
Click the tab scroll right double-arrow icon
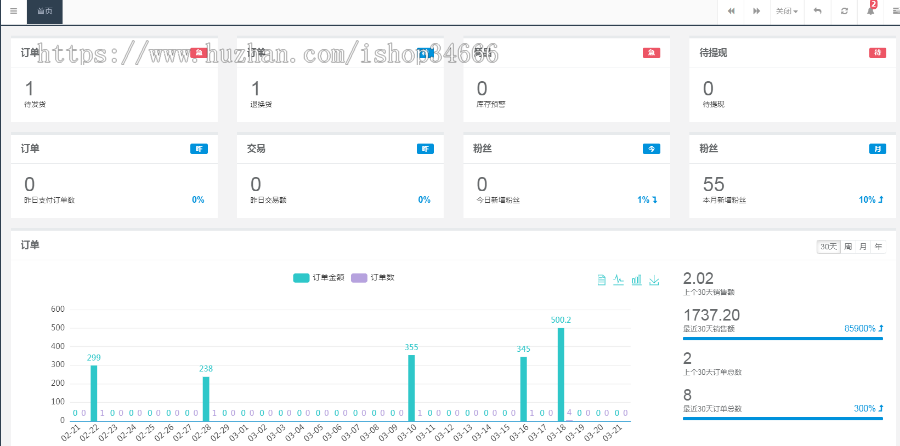coord(757,11)
